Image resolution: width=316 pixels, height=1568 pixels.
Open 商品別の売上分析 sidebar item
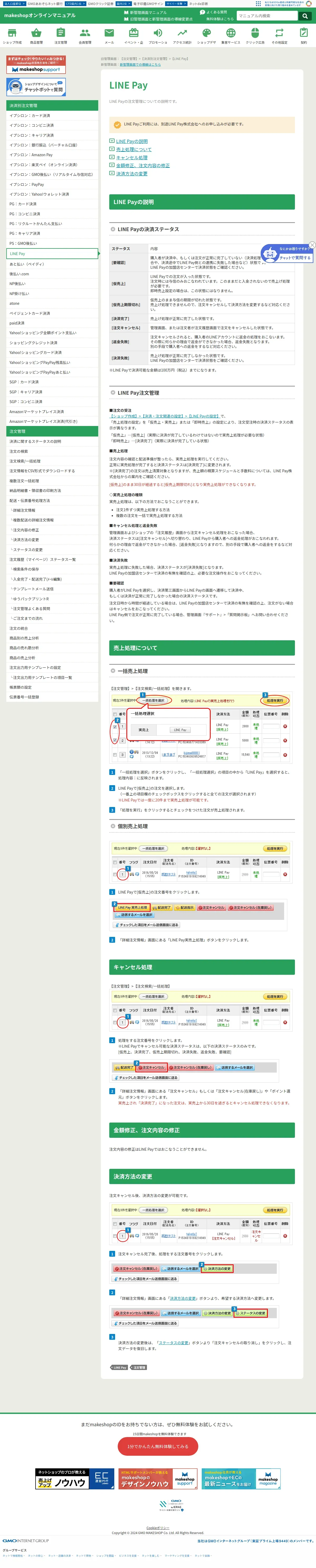click(x=52, y=638)
